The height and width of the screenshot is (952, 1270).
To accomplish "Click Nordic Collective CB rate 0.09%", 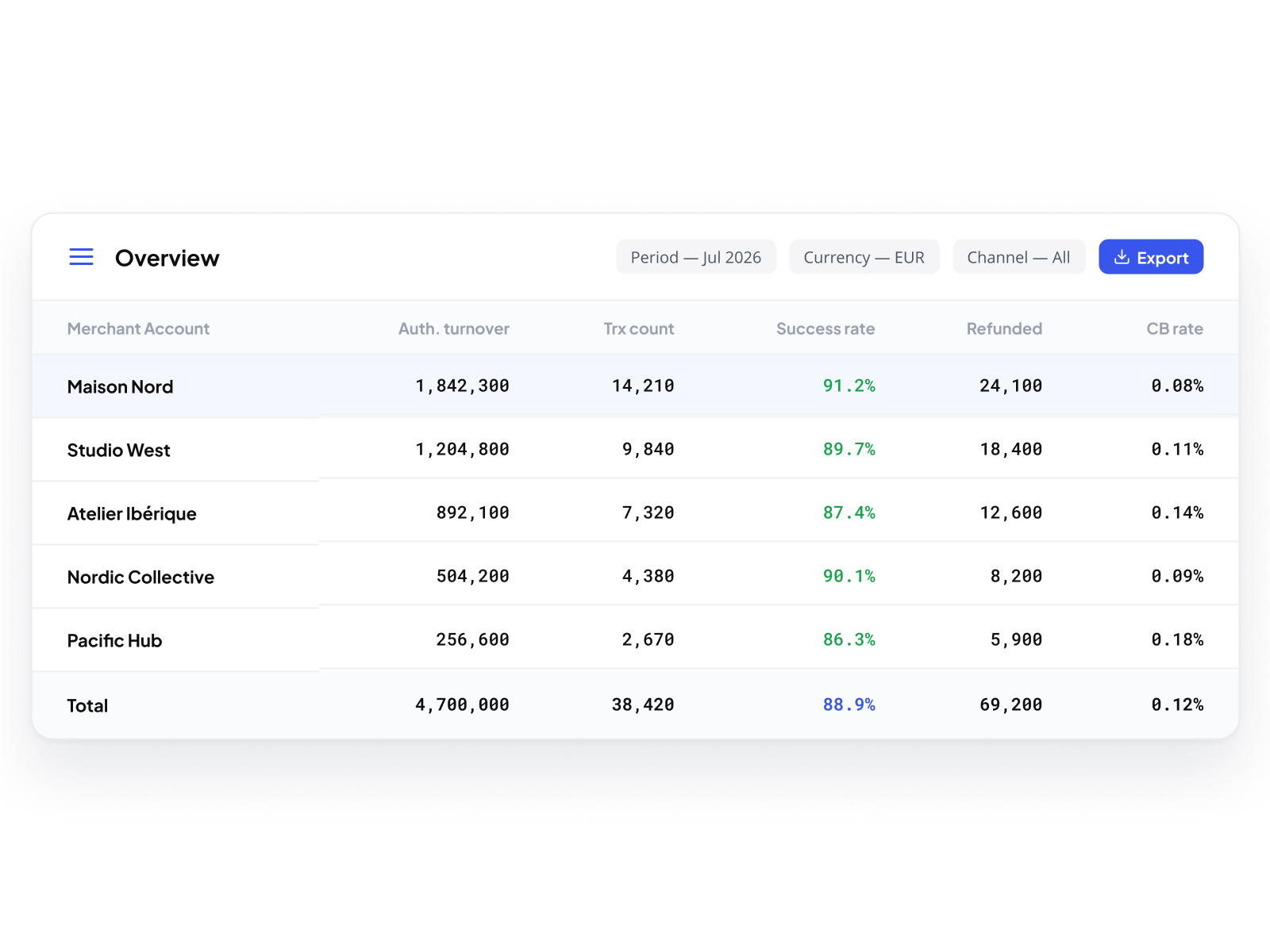I will pyautogui.click(x=1177, y=577).
